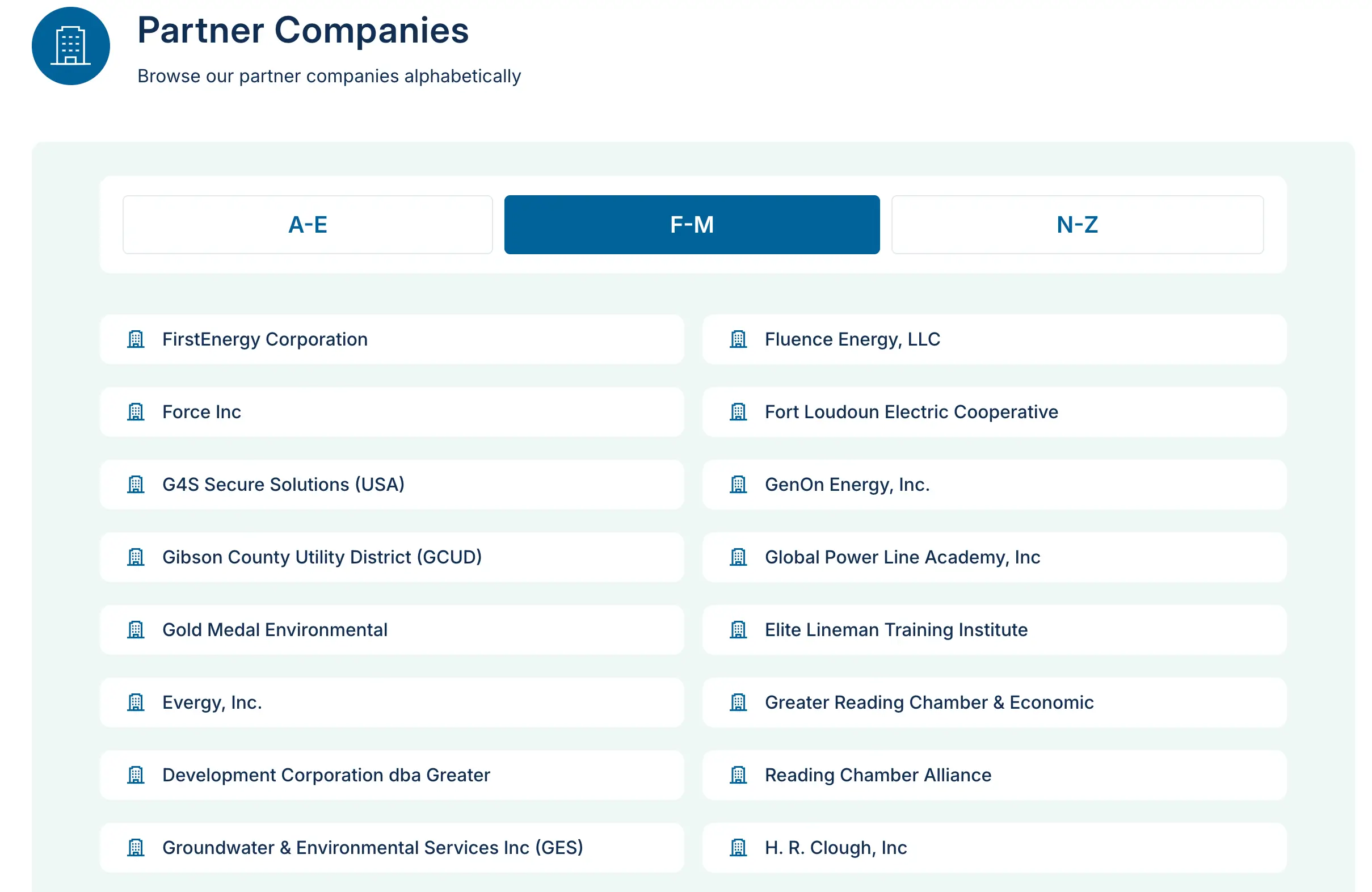The height and width of the screenshot is (892, 1372).
Task: Click the building icon next to Fluence Energy
Action: [738, 339]
